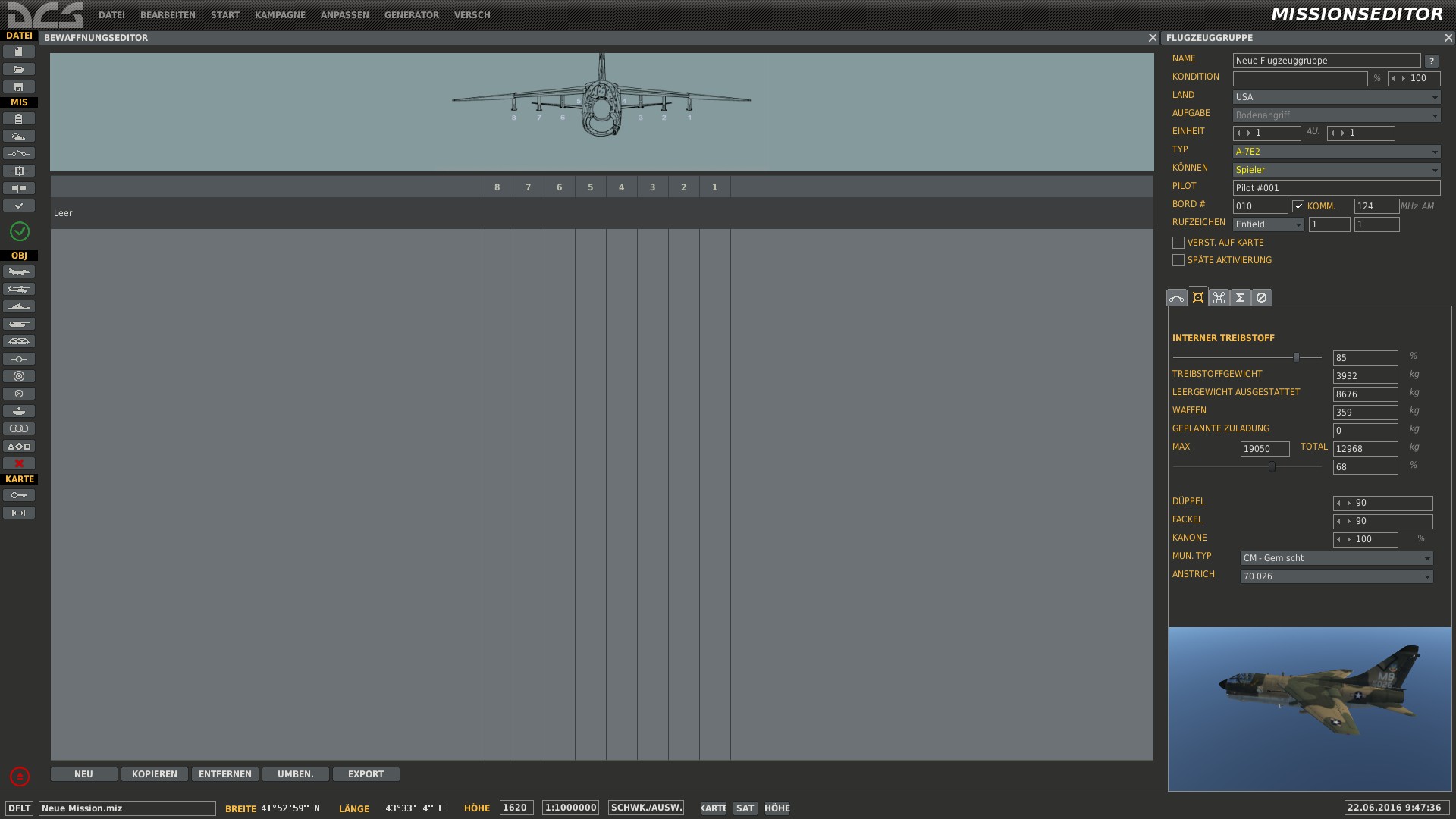The height and width of the screenshot is (819, 1456).
Task: Click the KOPIEREN button
Action: [x=154, y=774]
